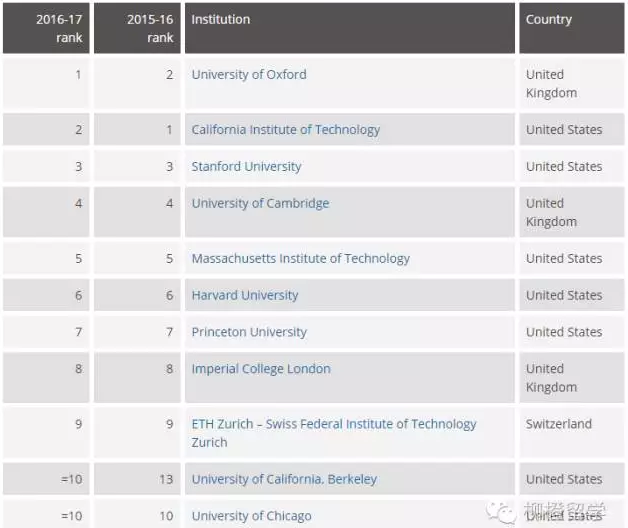Click the 2015-16 rank column header
This screenshot has width=628, height=528.
137,28
